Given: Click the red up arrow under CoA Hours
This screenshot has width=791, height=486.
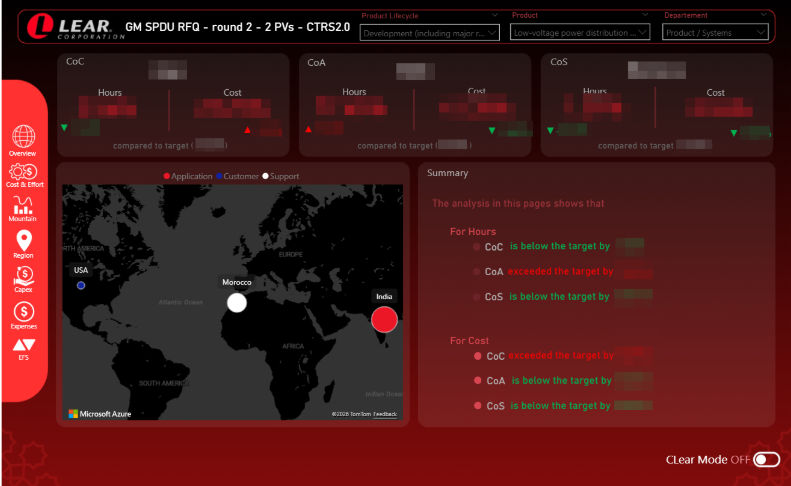Looking at the screenshot, I should coord(308,130).
